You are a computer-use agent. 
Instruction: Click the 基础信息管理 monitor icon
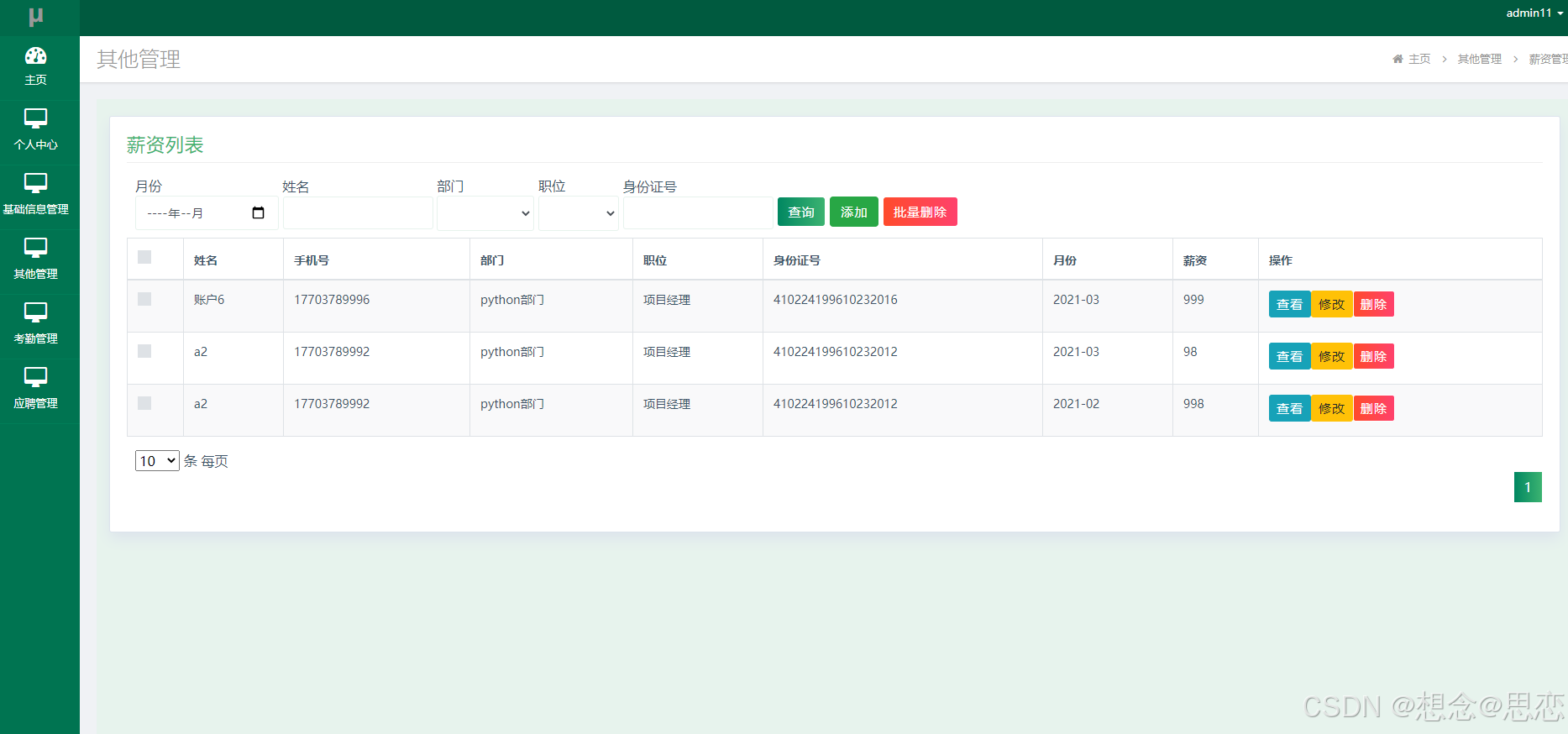[x=35, y=183]
